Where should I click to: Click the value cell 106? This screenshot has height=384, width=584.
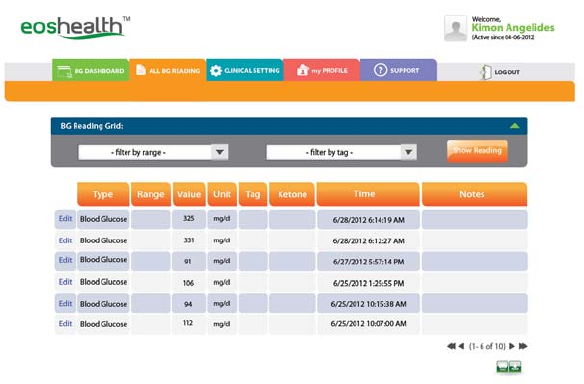pos(189,283)
